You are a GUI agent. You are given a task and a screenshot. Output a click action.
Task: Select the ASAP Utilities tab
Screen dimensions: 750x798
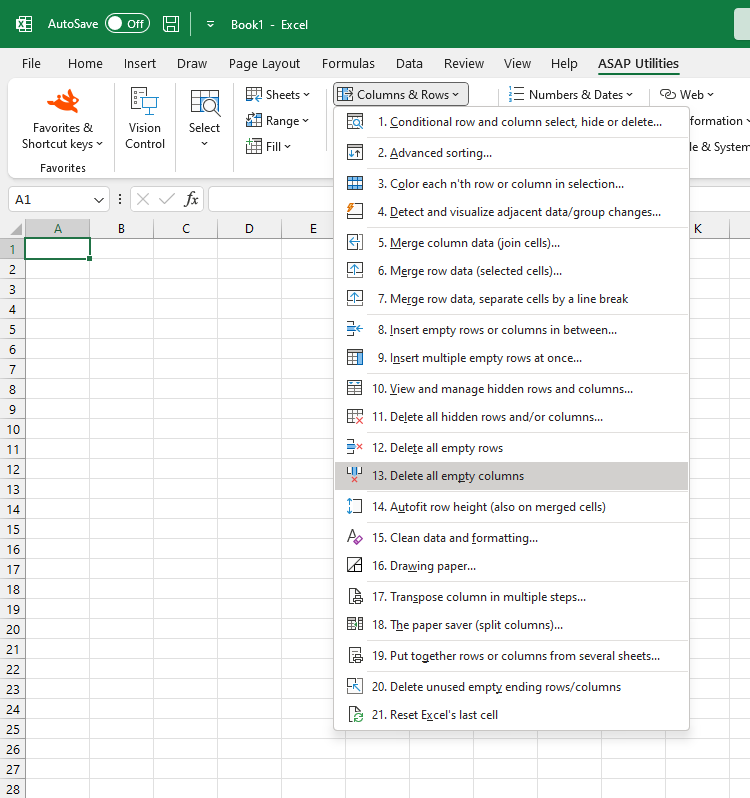pos(638,64)
